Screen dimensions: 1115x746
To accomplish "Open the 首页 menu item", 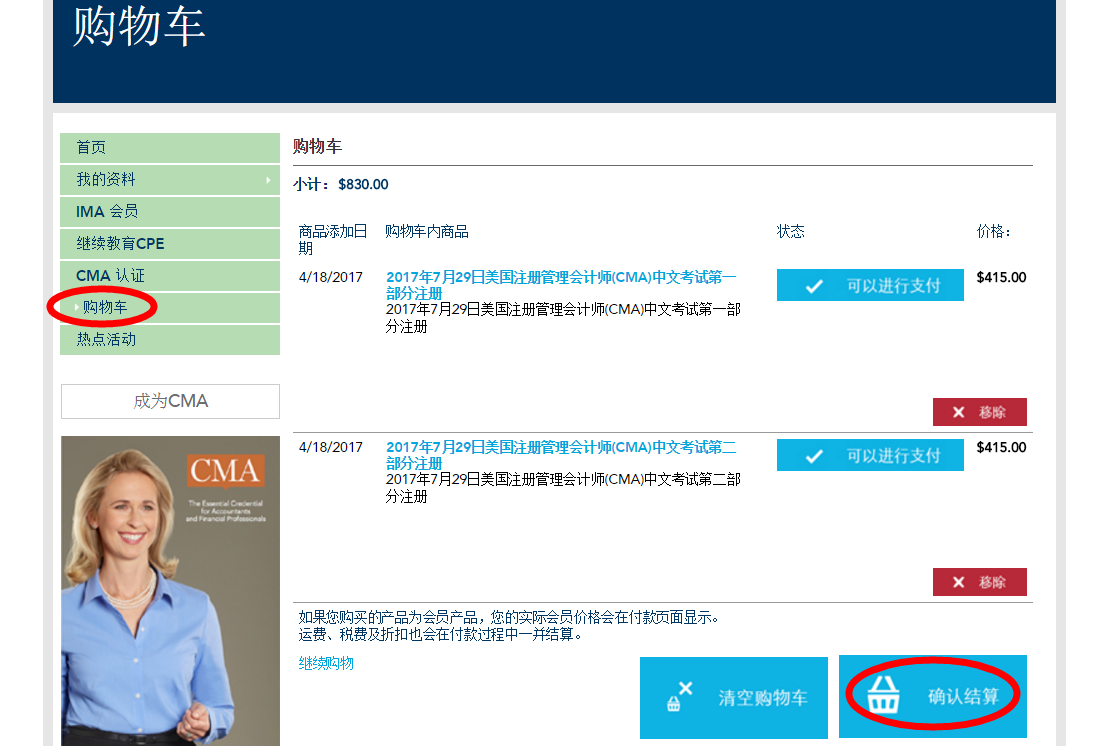I will tap(170, 147).
